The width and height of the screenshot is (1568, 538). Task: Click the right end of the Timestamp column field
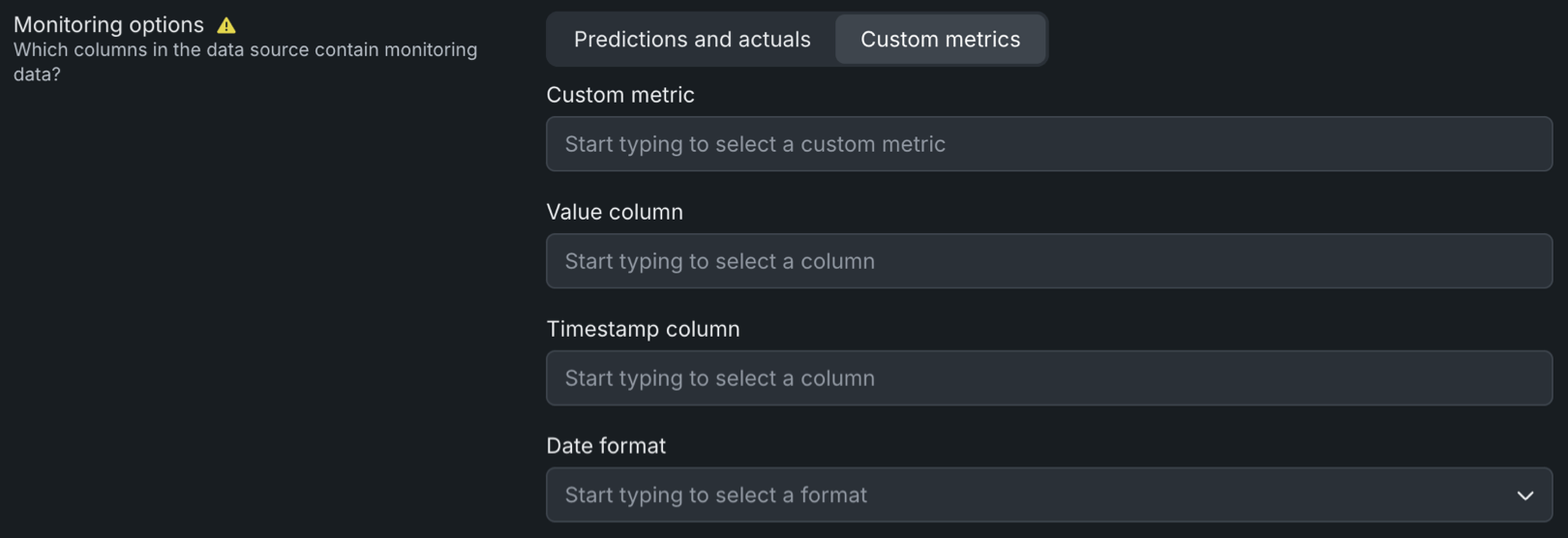click(x=1520, y=378)
